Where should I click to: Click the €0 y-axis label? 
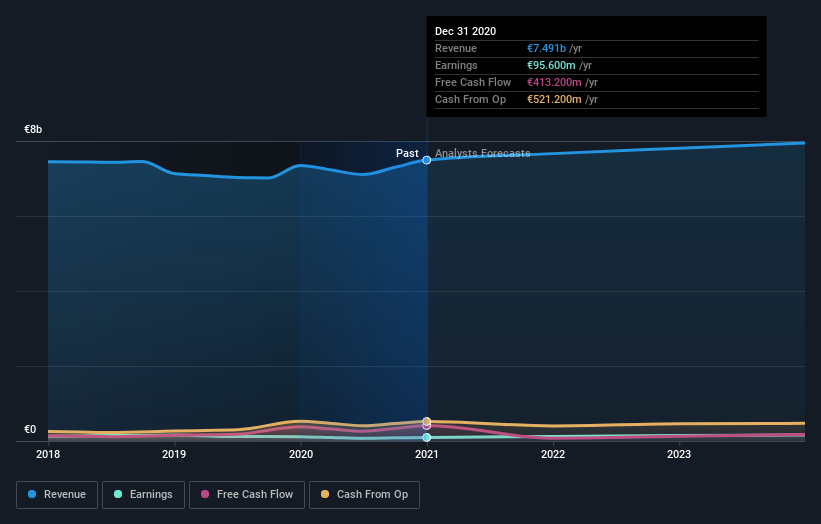click(30, 429)
